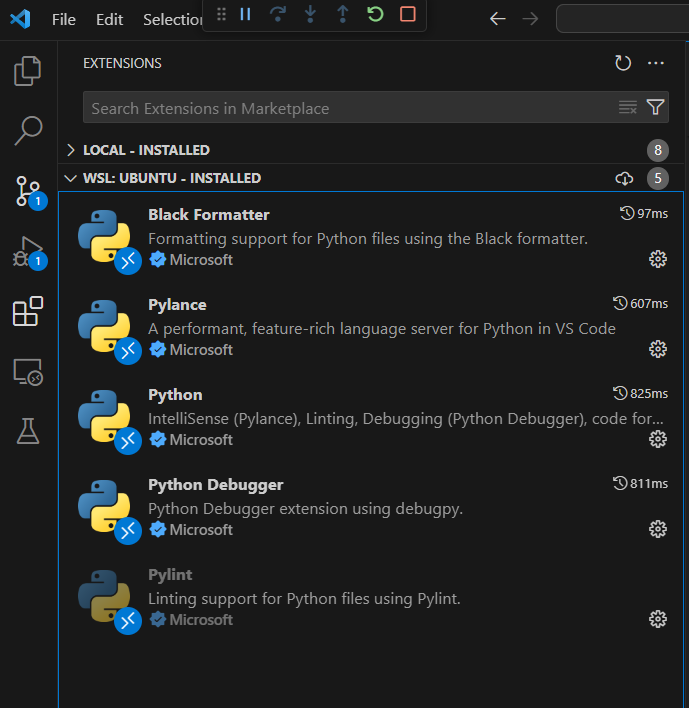Open Python Debugger manage gear

pos(658,529)
